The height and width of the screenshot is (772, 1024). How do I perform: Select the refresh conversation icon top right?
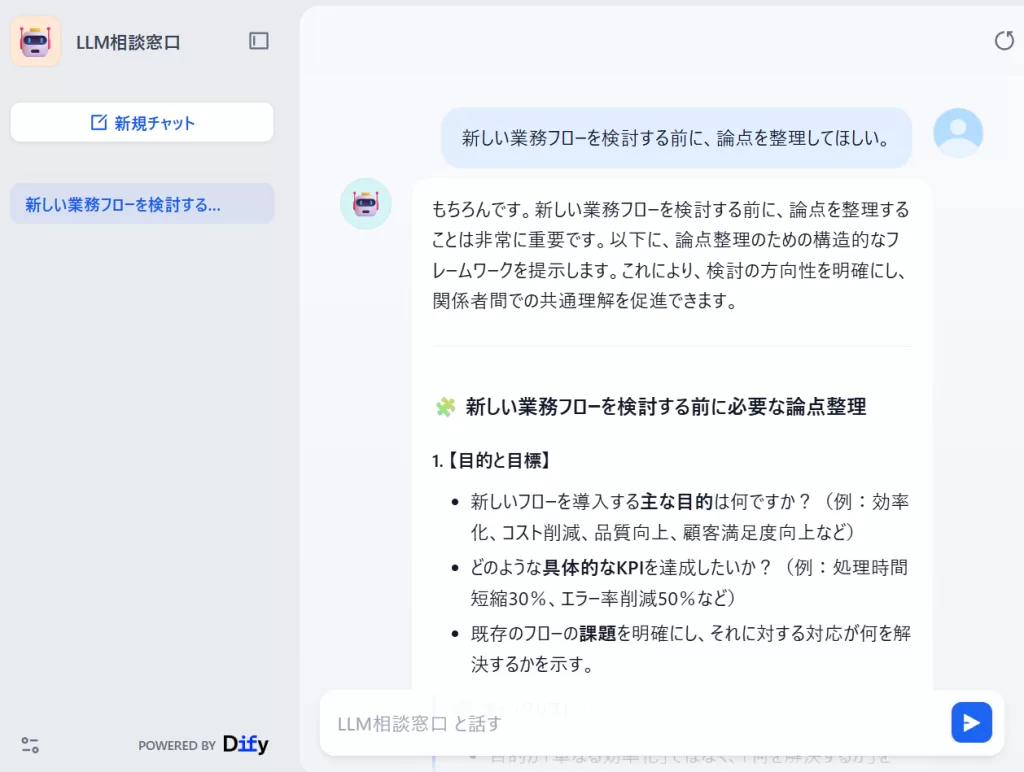tap(1003, 40)
